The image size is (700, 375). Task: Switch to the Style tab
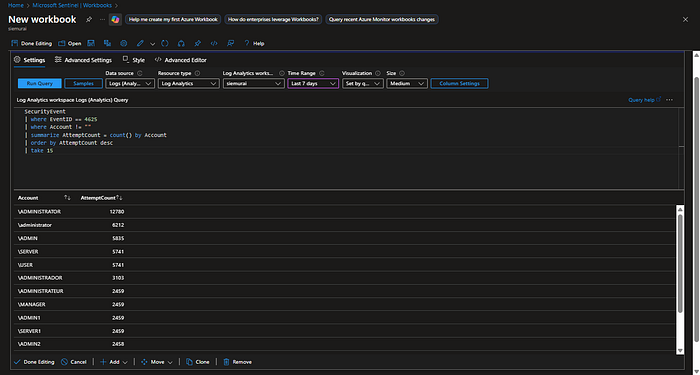(x=133, y=60)
